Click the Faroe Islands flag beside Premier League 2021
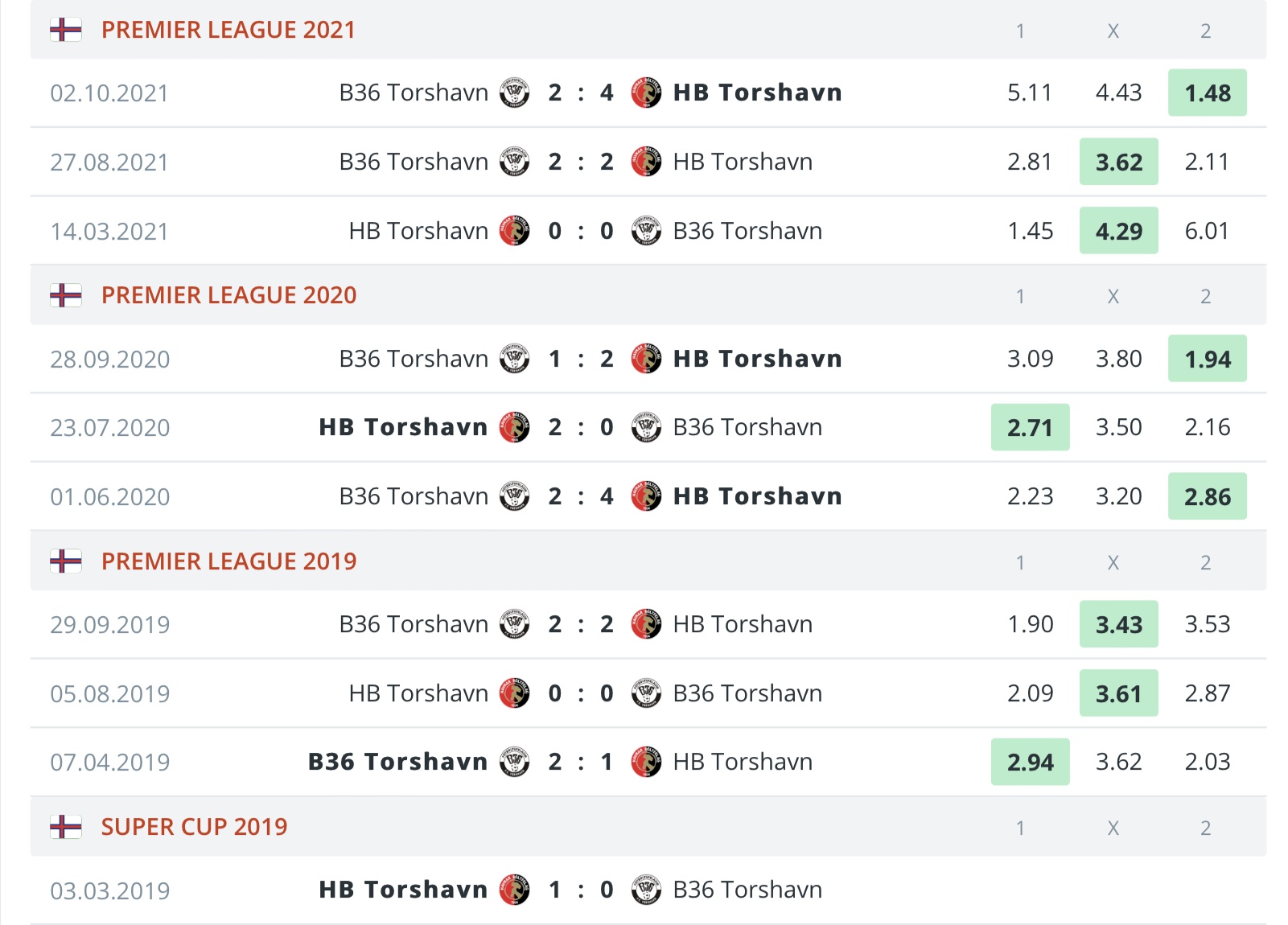The height and width of the screenshot is (925, 1288). pos(66,30)
